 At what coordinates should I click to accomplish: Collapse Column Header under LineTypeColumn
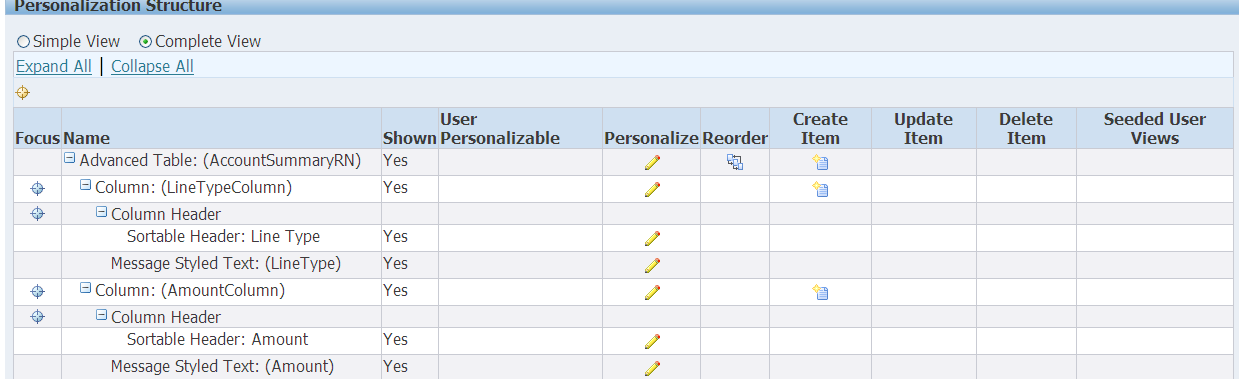[102, 213]
